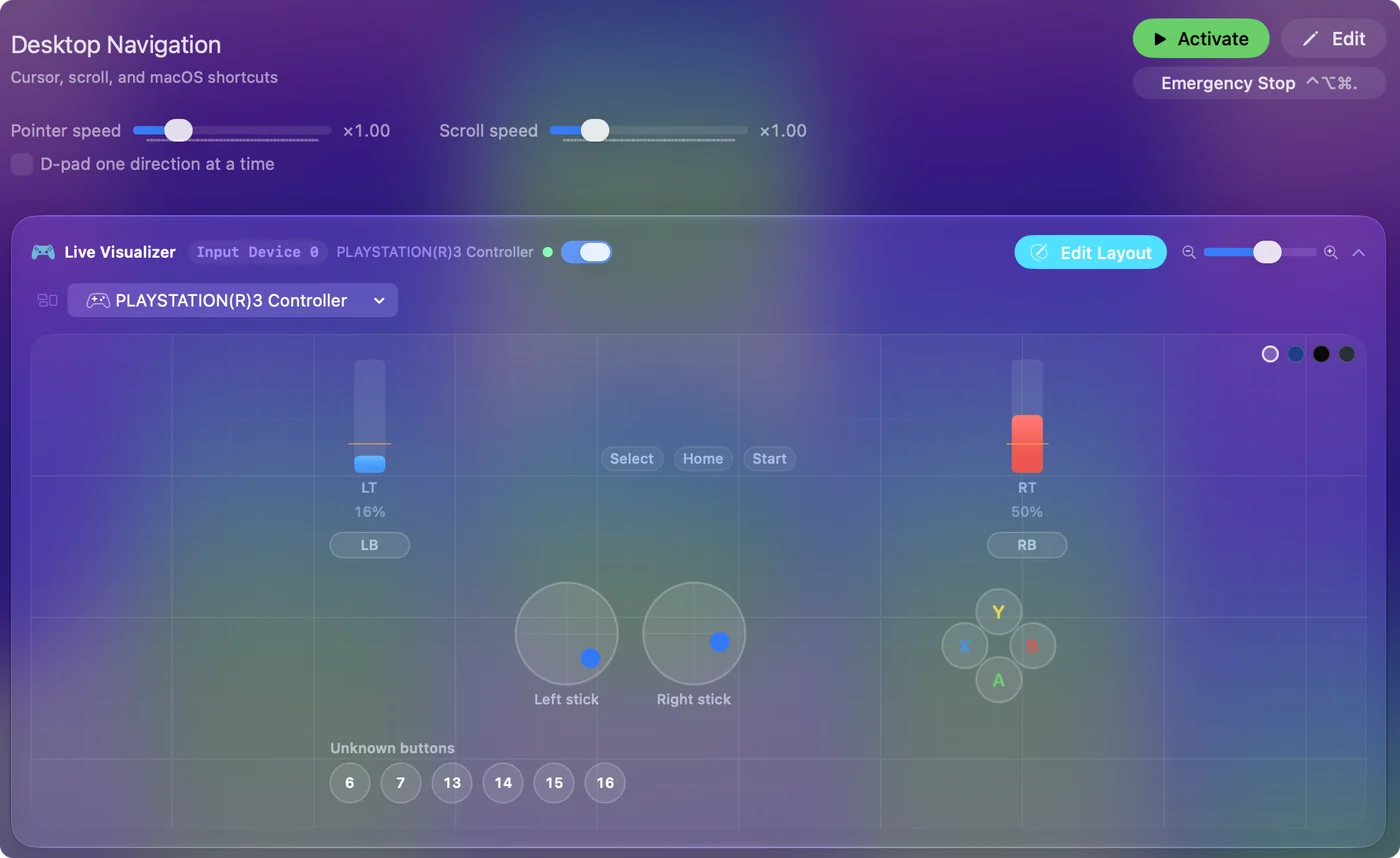Select the black background color swatch

[1321, 354]
